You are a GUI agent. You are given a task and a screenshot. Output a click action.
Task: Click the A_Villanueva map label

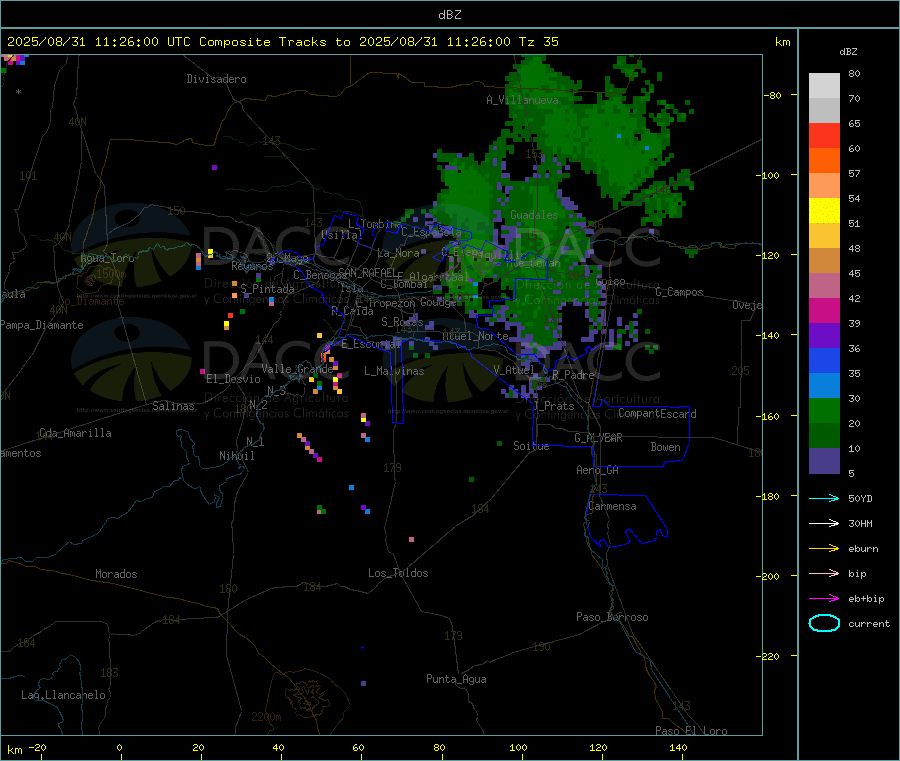[522, 100]
